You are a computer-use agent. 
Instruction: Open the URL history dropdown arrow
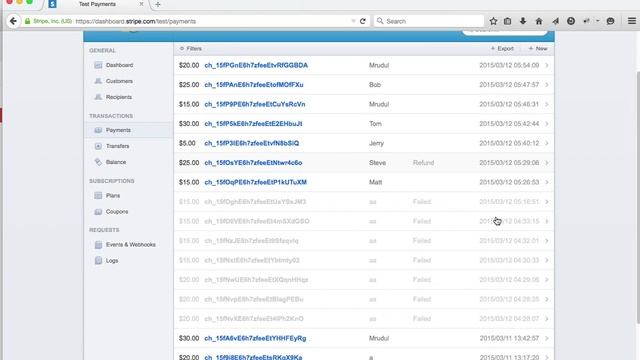click(353, 21)
